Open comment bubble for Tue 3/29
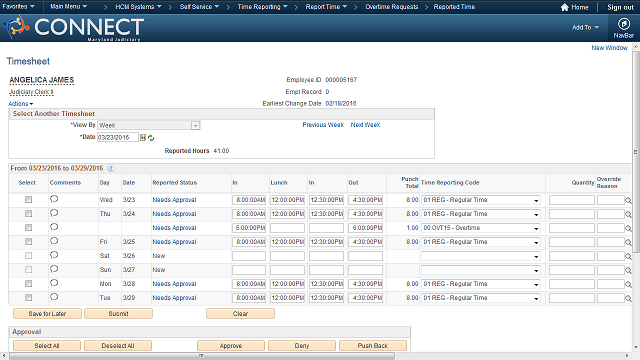 54,297
